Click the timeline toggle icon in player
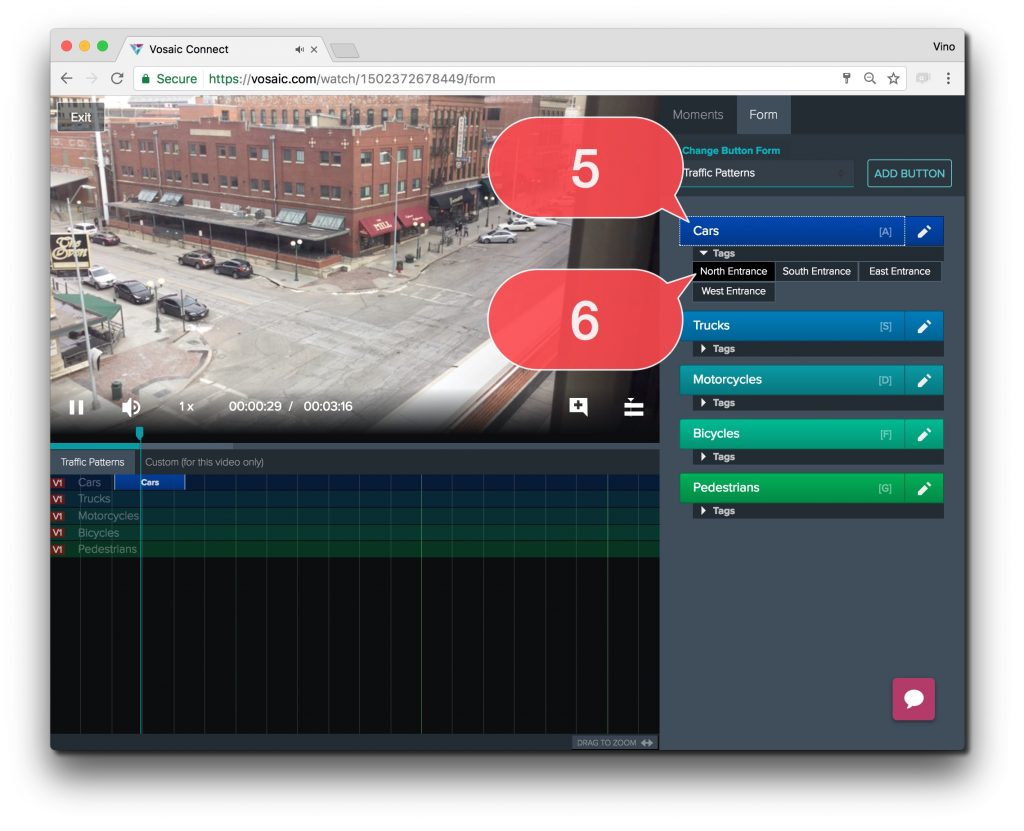This screenshot has height=831, width=1024. click(633, 407)
